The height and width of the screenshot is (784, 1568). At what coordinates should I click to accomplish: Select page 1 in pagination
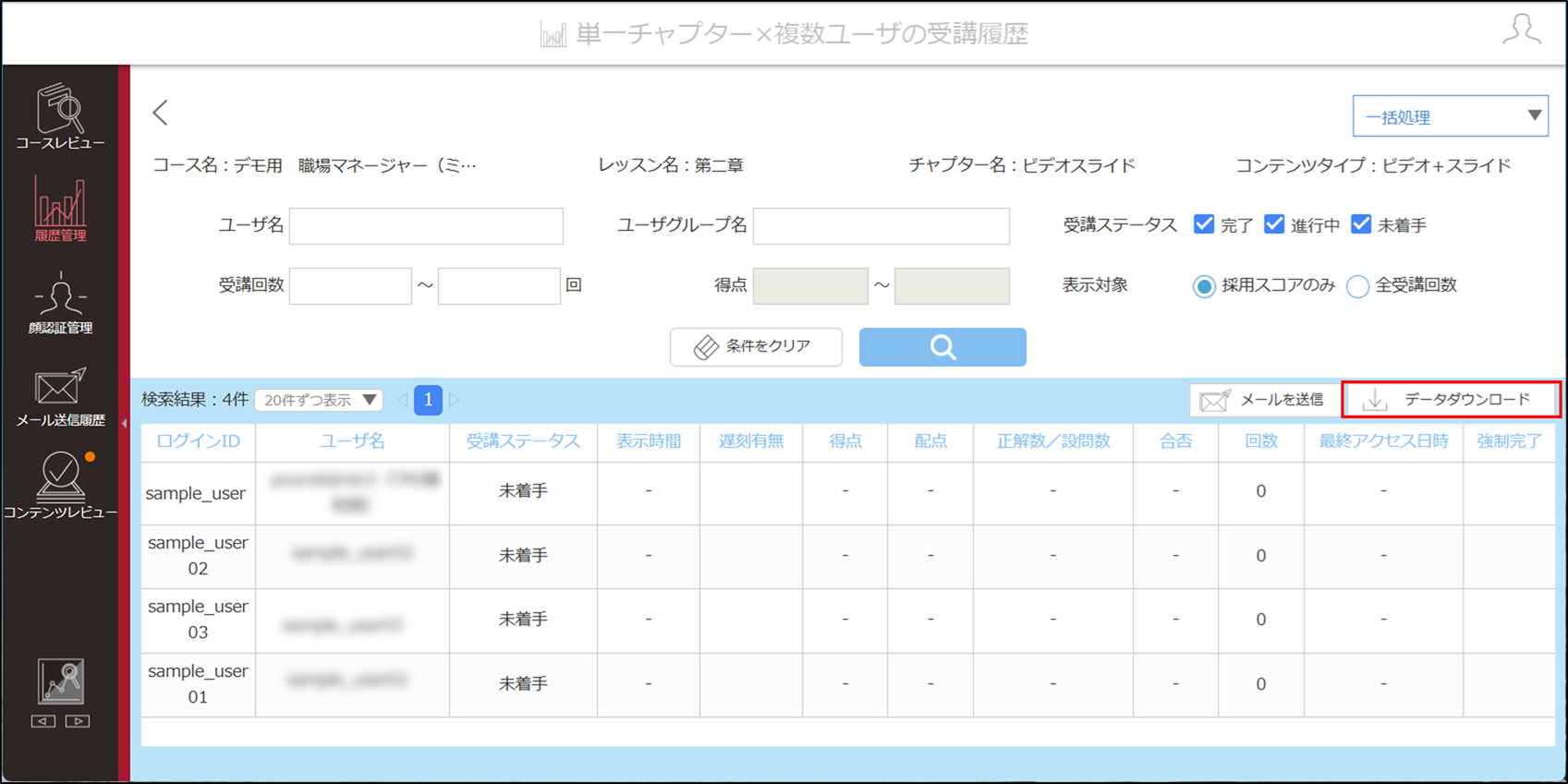coord(428,400)
